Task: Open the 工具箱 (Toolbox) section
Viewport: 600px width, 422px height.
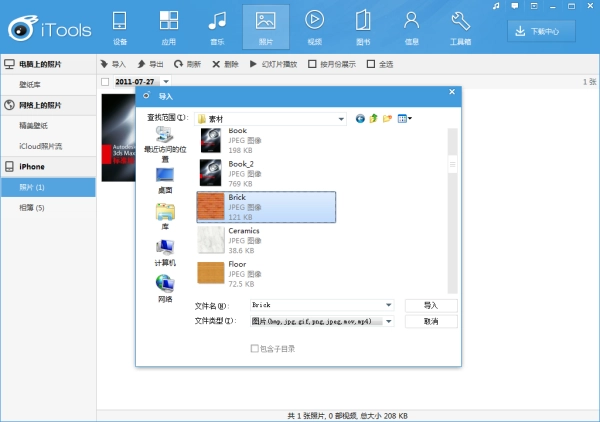Action: pos(460,28)
